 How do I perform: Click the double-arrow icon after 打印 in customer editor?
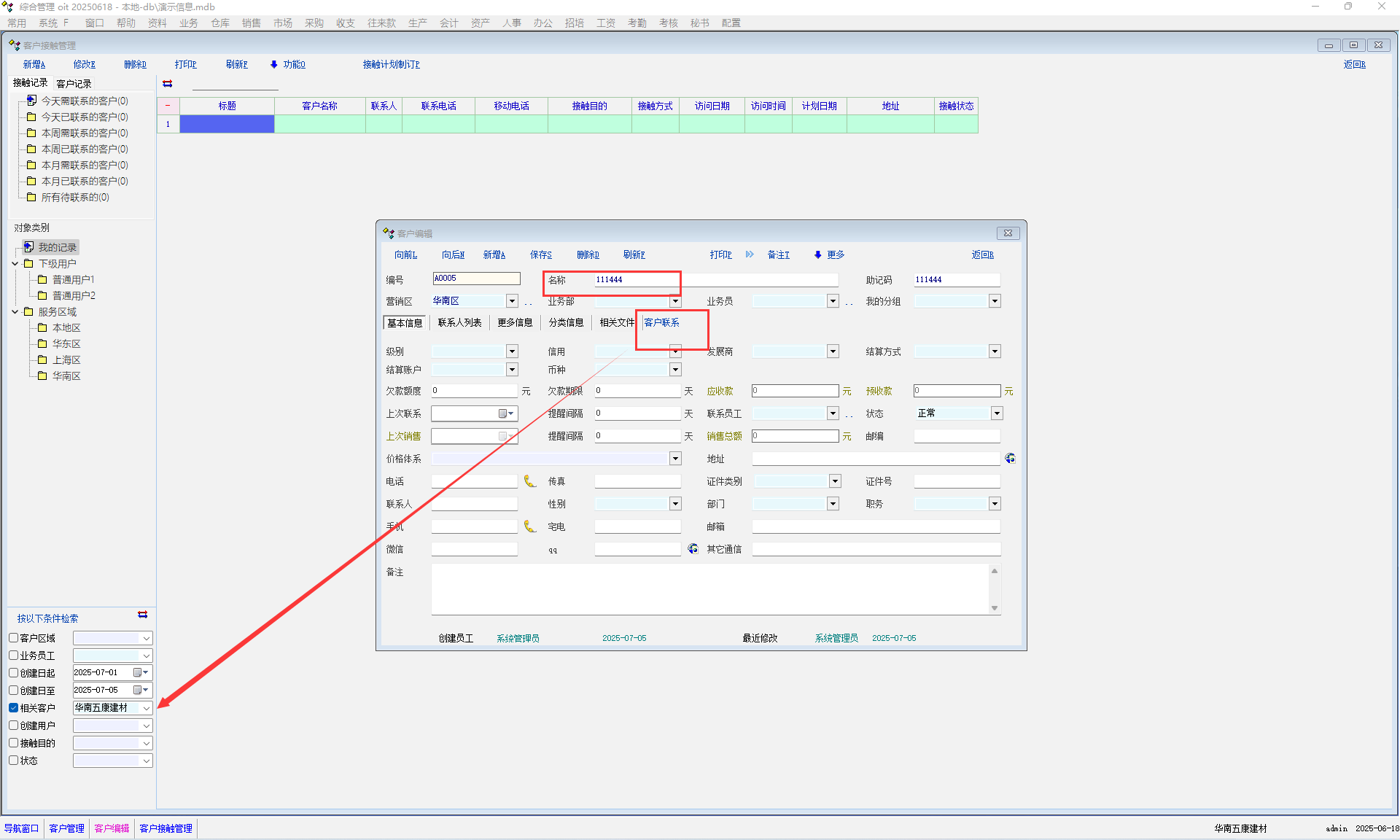[750, 254]
